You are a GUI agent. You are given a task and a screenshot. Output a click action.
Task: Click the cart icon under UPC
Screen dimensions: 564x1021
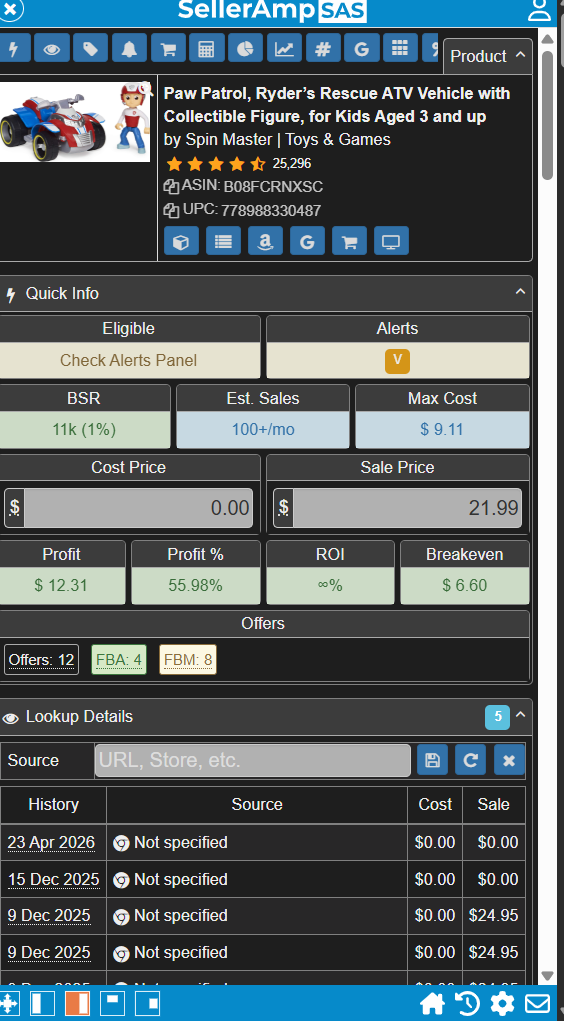pyautogui.click(x=349, y=241)
